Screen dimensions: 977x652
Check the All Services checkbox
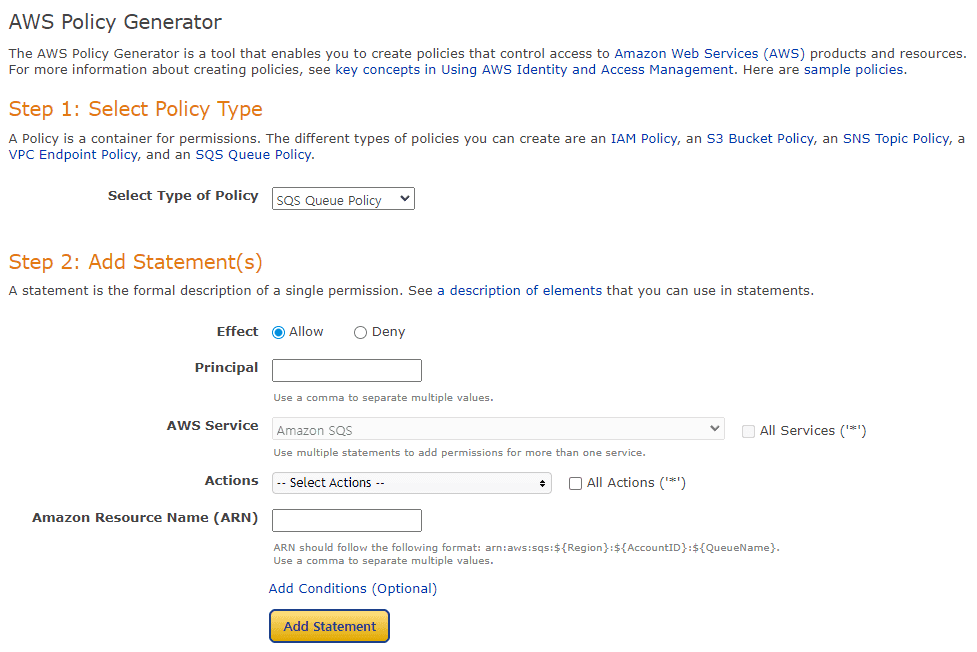coord(749,431)
